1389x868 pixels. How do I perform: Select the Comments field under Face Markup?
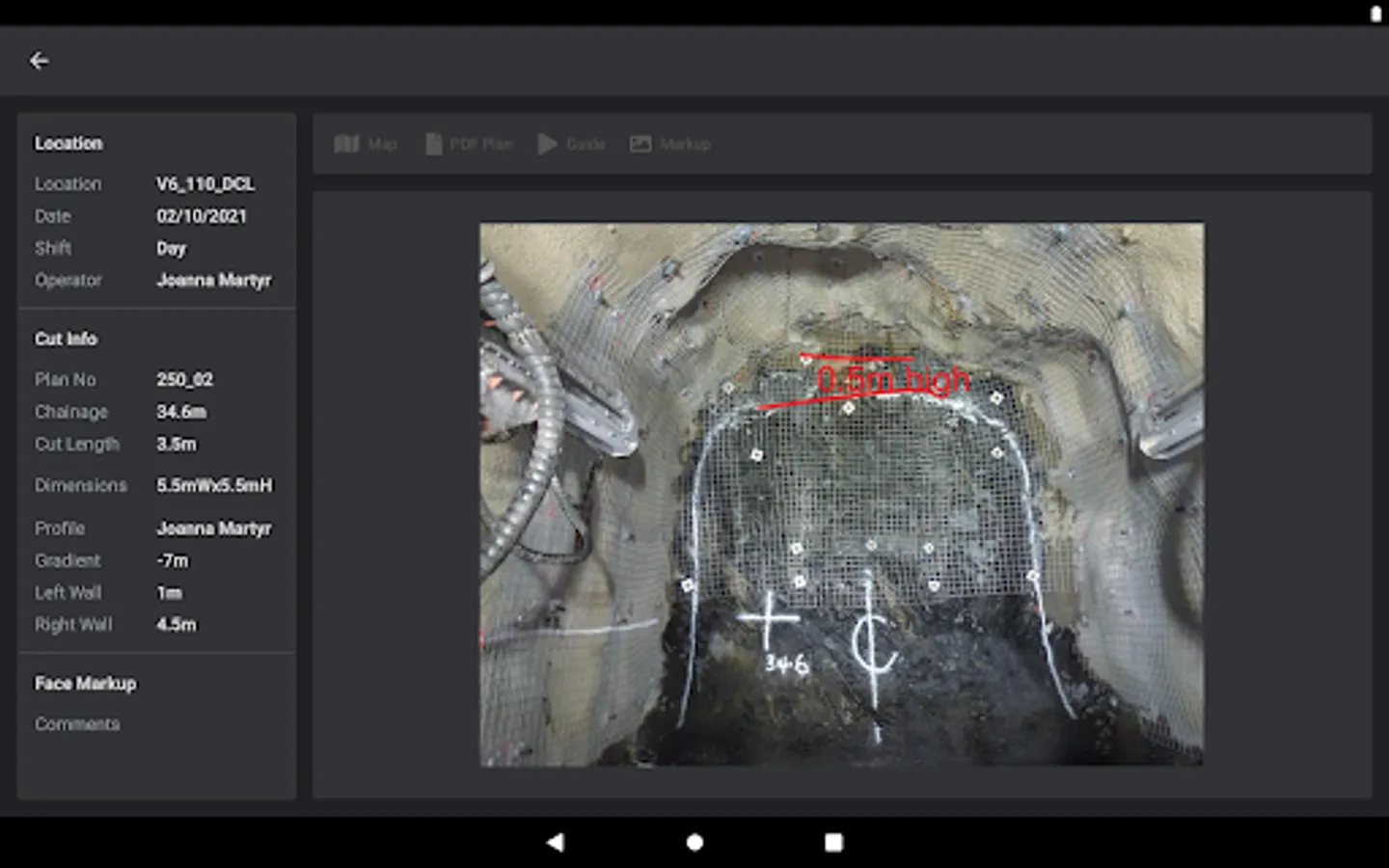(x=77, y=723)
